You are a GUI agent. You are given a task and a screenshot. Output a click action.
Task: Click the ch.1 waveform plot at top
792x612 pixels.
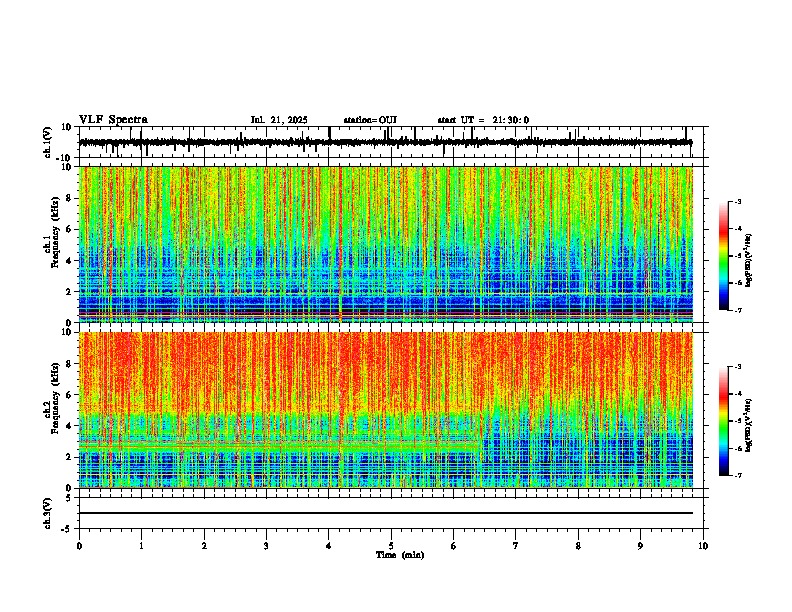click(x=391, y=142)
